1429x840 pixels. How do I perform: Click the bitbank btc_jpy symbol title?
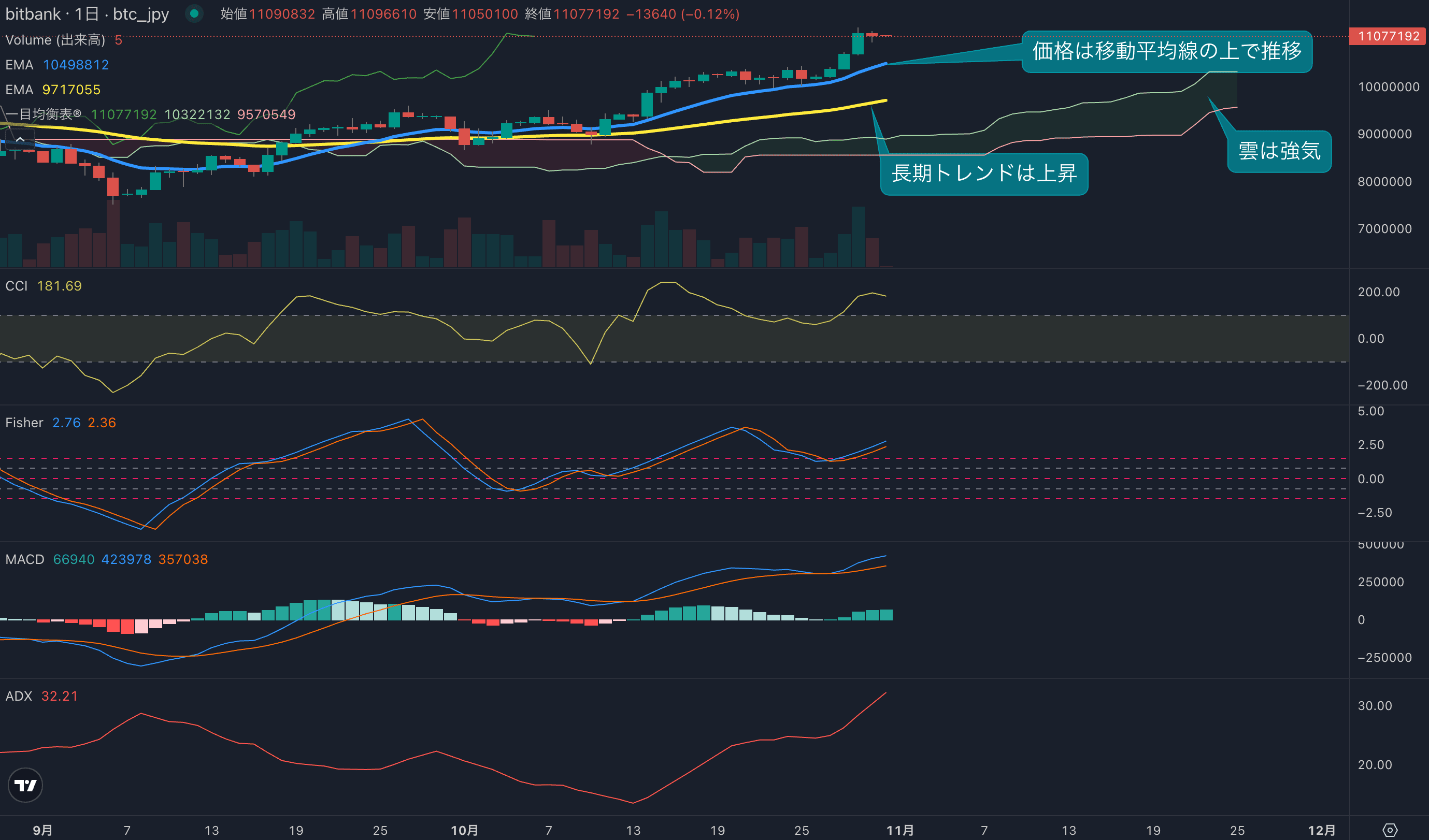[x=87, y=13]
